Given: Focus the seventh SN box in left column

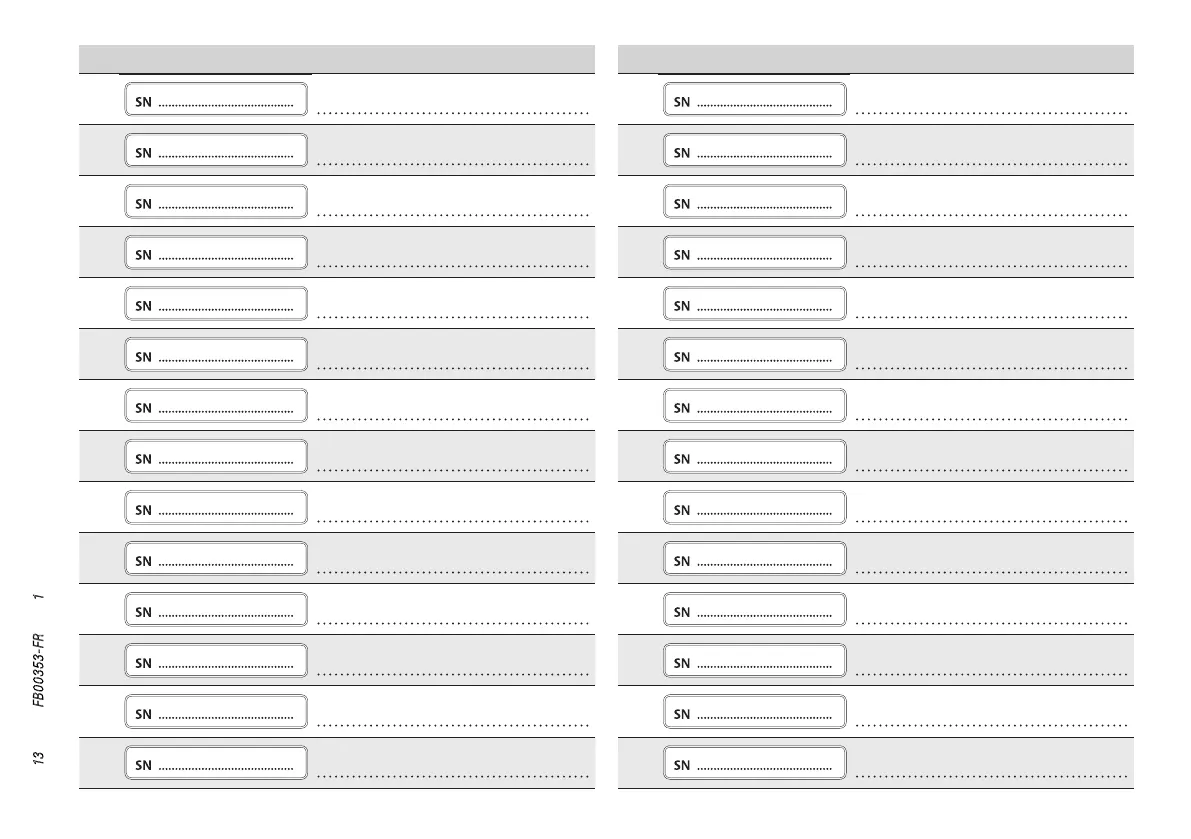Looking at the screenshot, I should [215, 406].
